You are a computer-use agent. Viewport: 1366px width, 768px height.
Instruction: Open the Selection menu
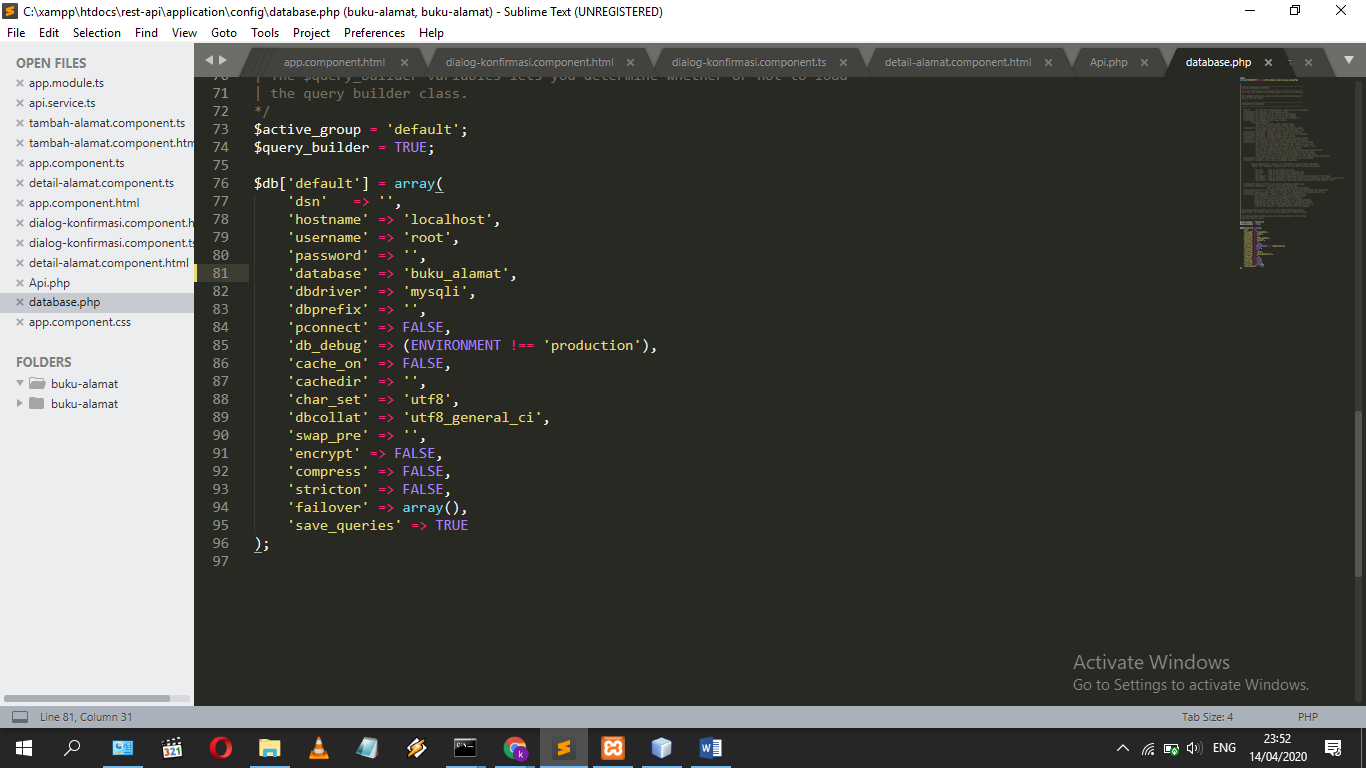point(97,33)
